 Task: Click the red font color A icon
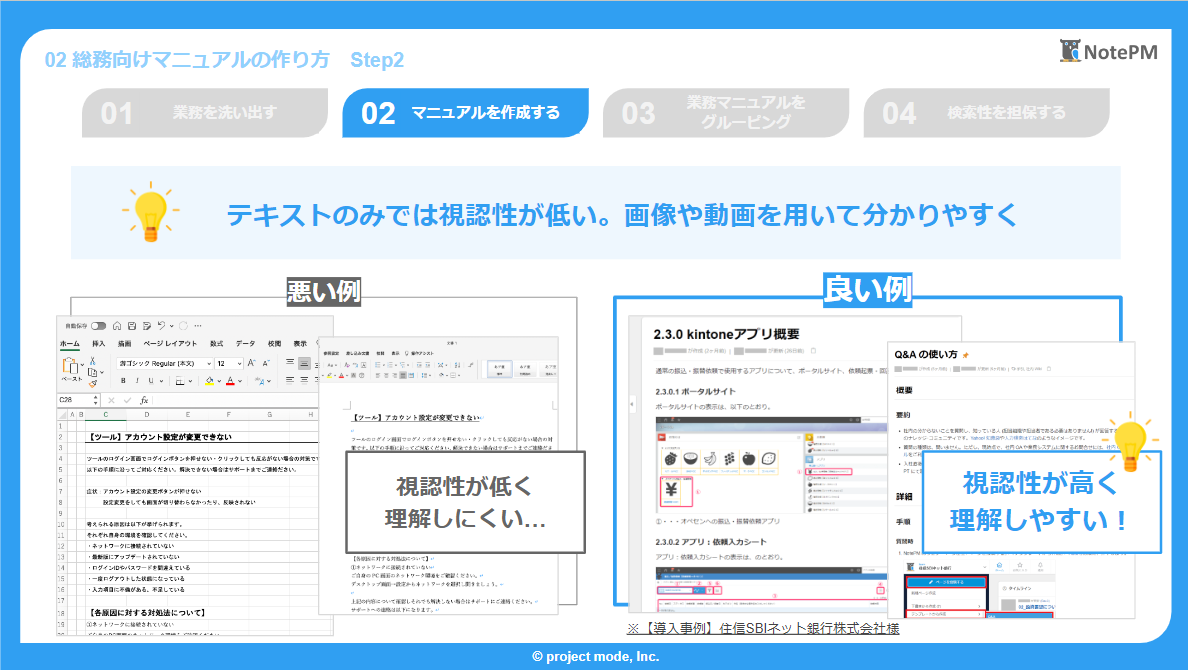tap(230, 381)
